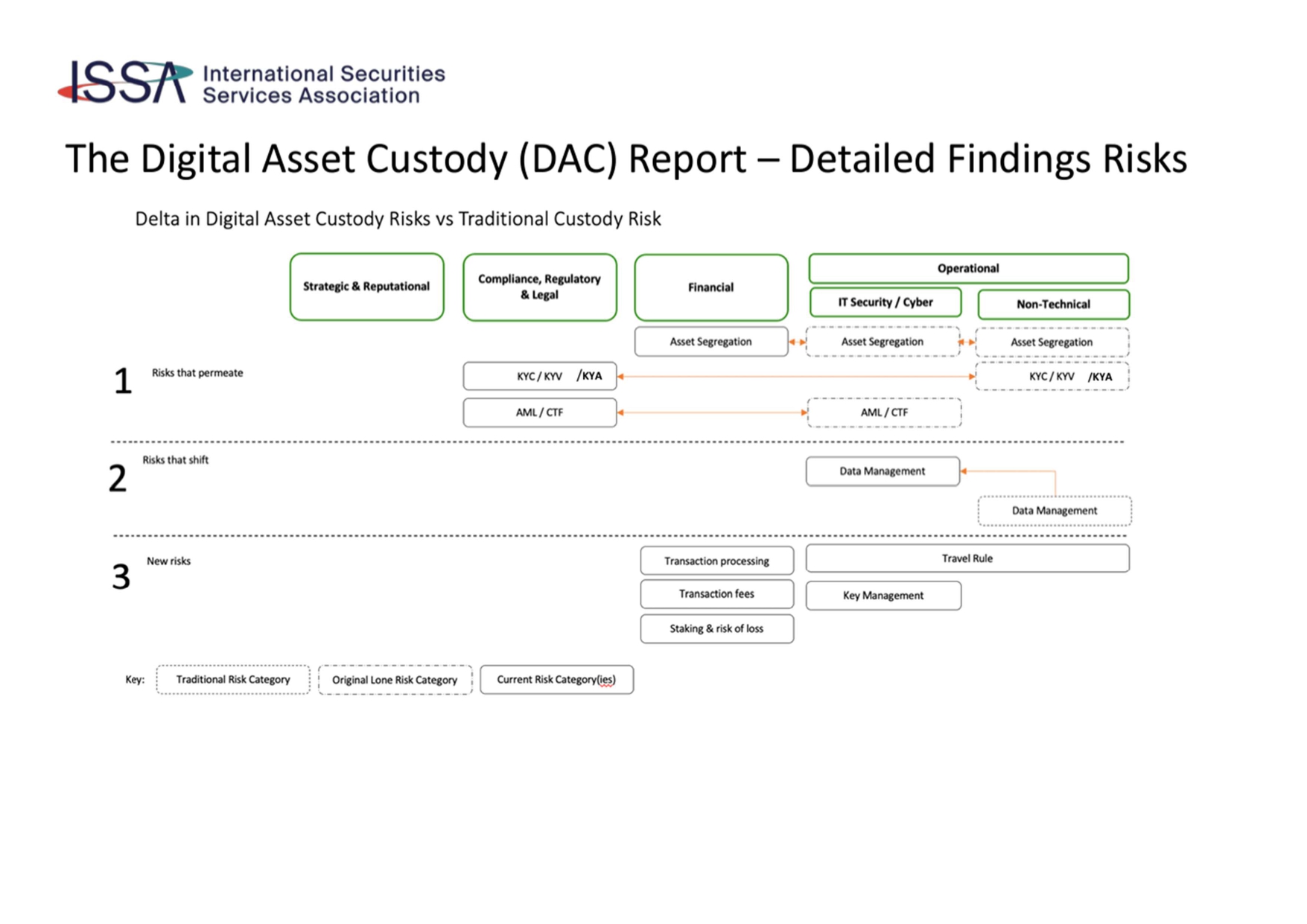Click the "Delta in Digital Asset Custody Risks" subtitle
Image resolution: width=1307 pixels, height=924 pixels.
pyautogui.click(x=398, y=219)
